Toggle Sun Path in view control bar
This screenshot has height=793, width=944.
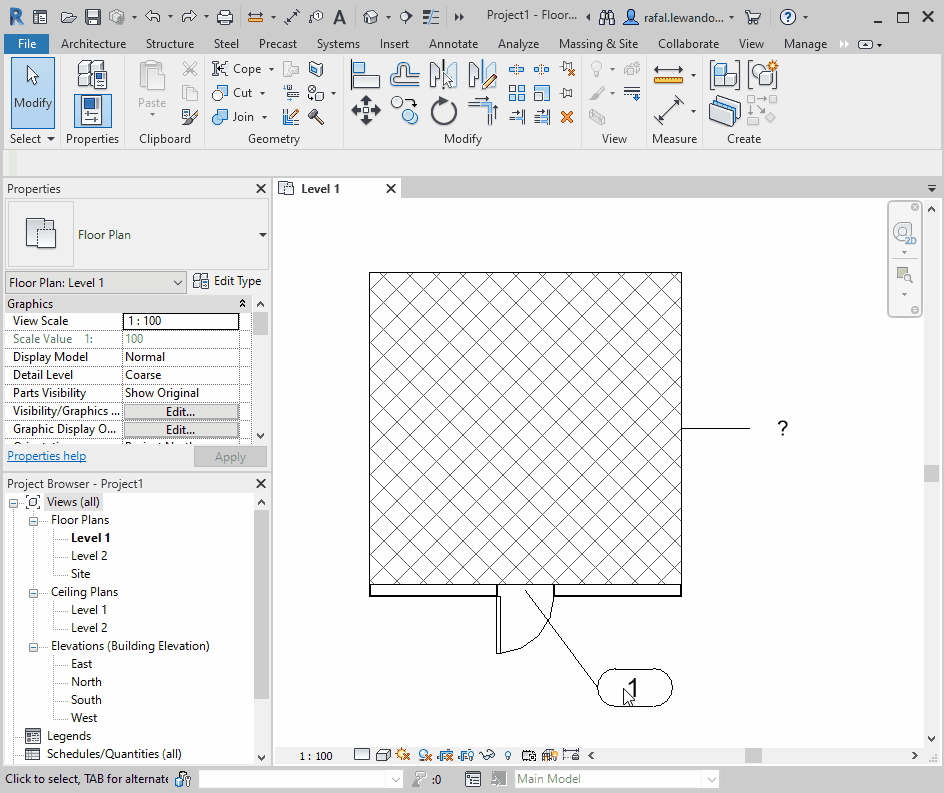pyautogui.click(x=403, y=756)
